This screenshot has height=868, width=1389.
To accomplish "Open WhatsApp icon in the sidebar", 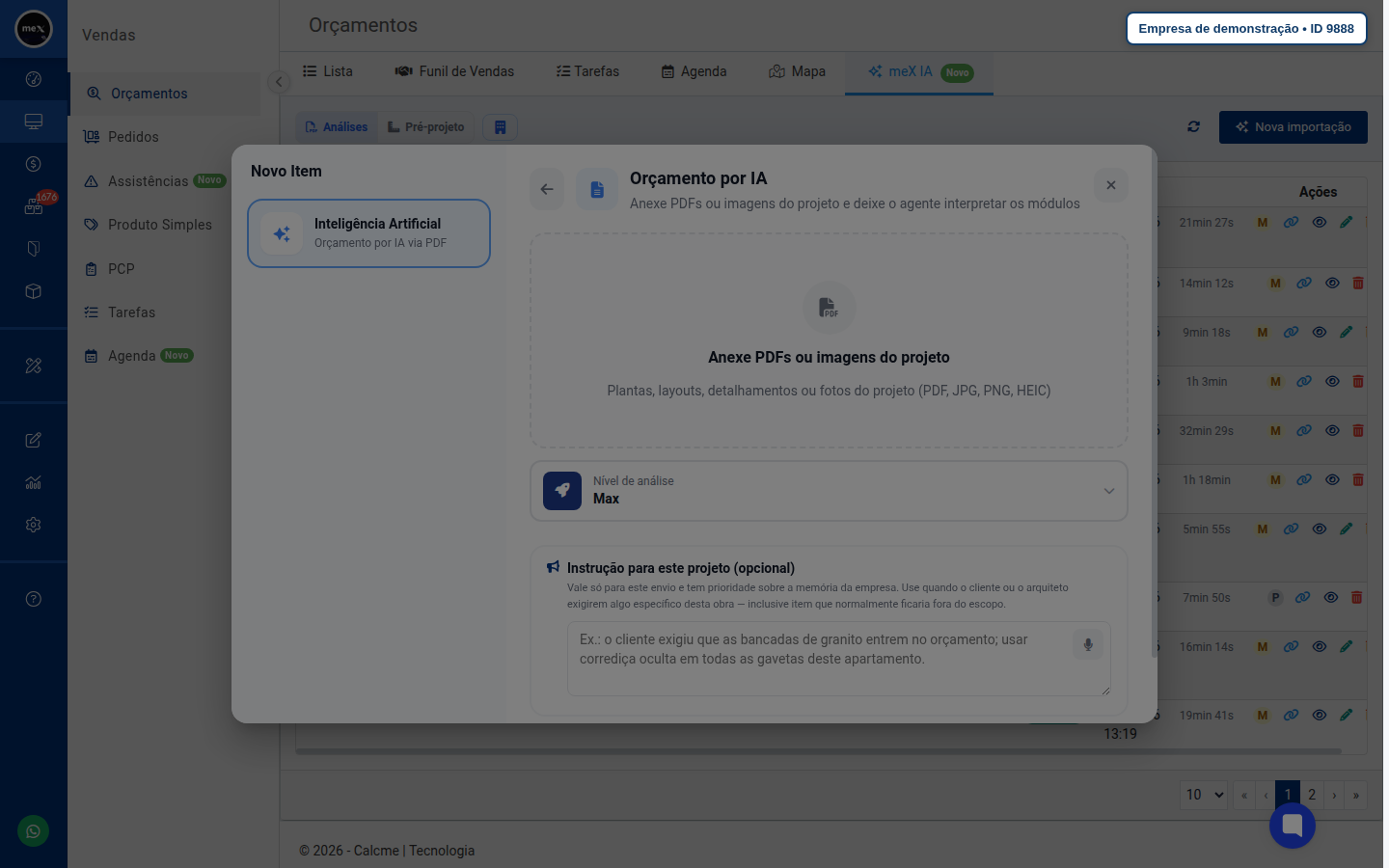I will 34,831.
